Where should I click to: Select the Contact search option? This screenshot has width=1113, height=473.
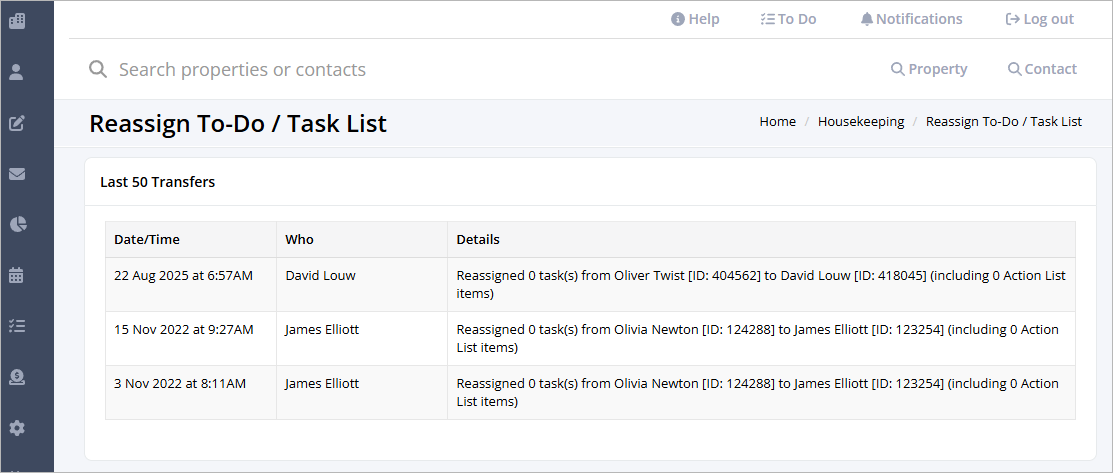[1042, 69]
